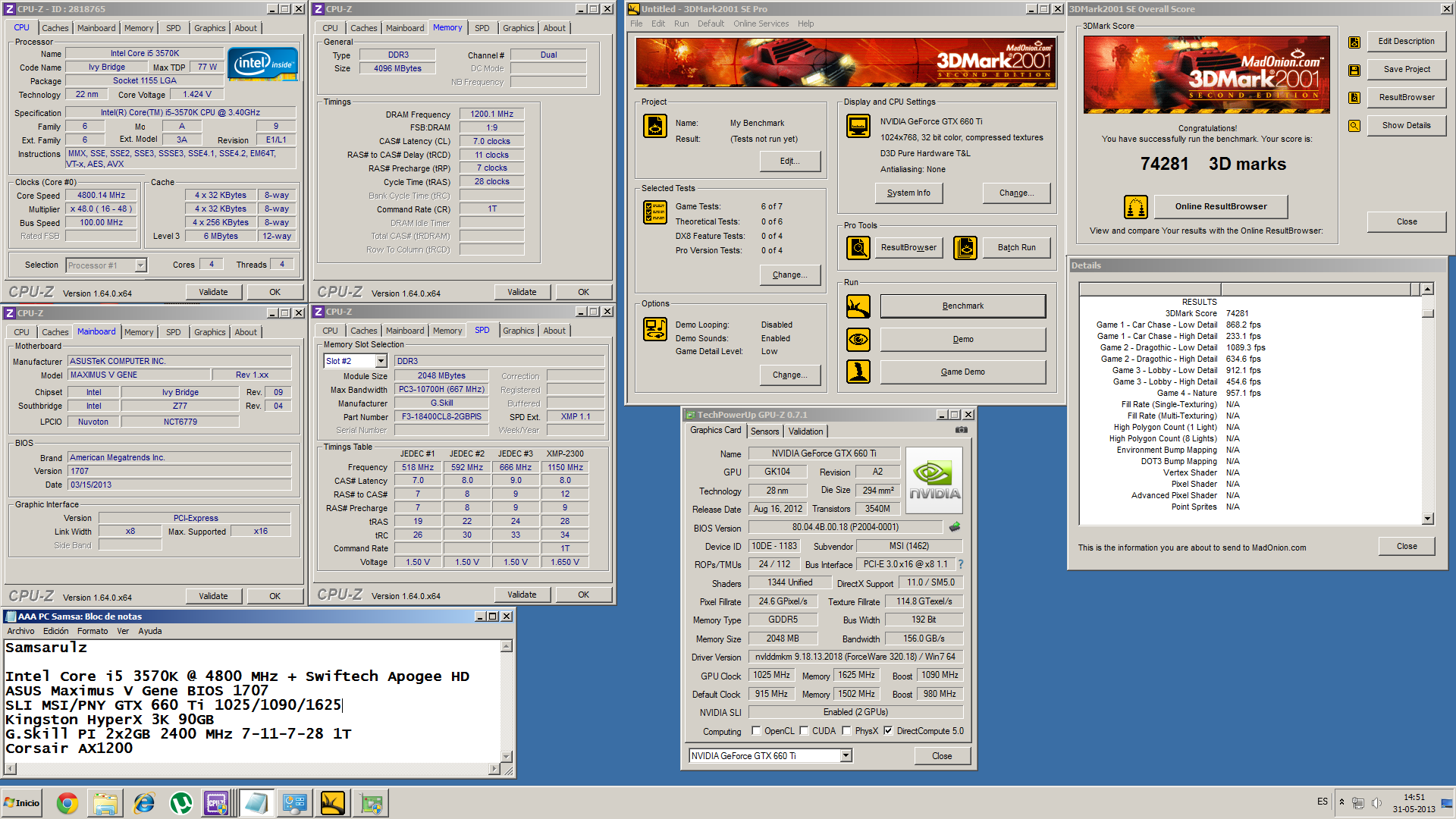Click the Details results scrollbar down arrow

(x=1428, y=519)
